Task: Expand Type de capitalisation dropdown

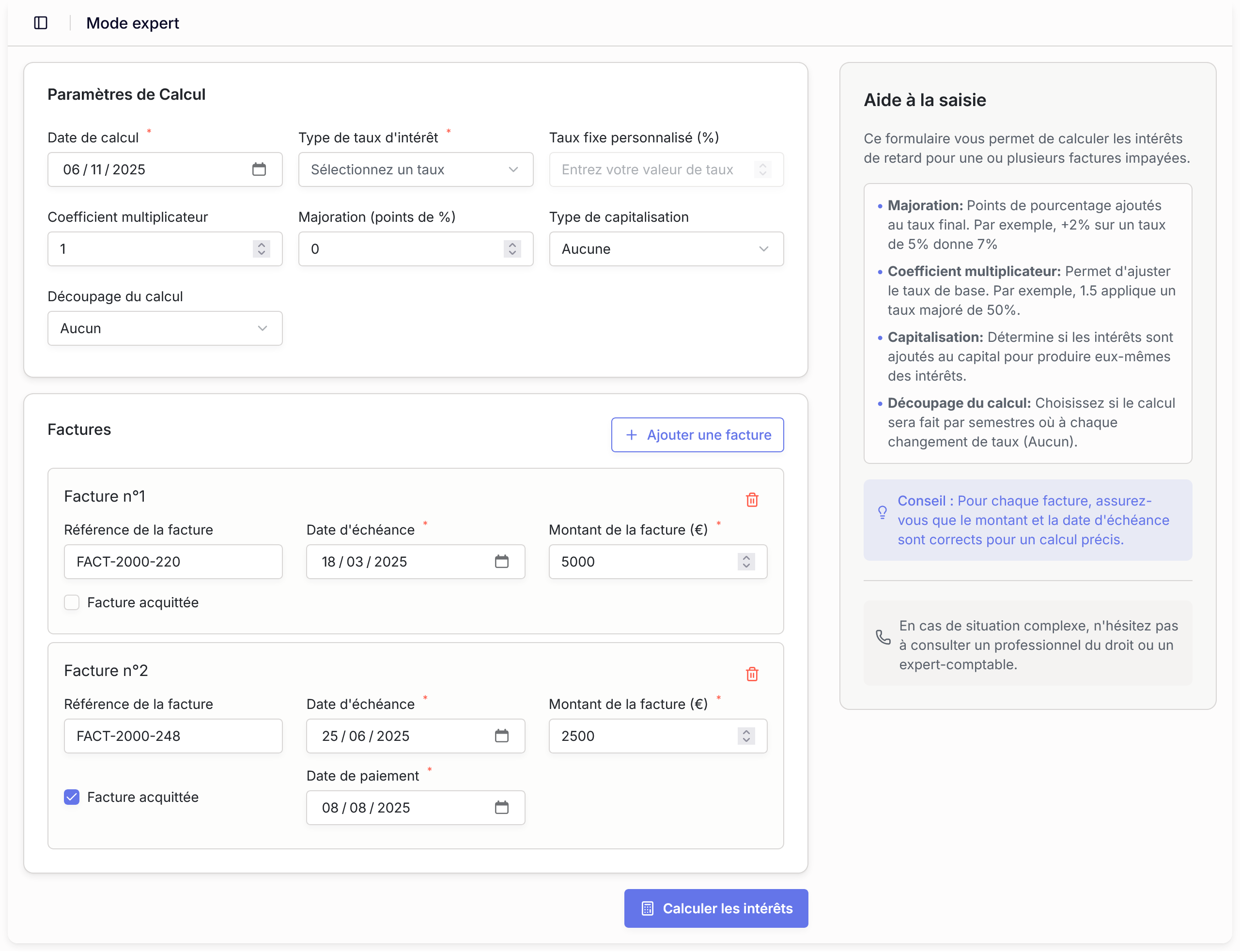Action: pos(666,249)
